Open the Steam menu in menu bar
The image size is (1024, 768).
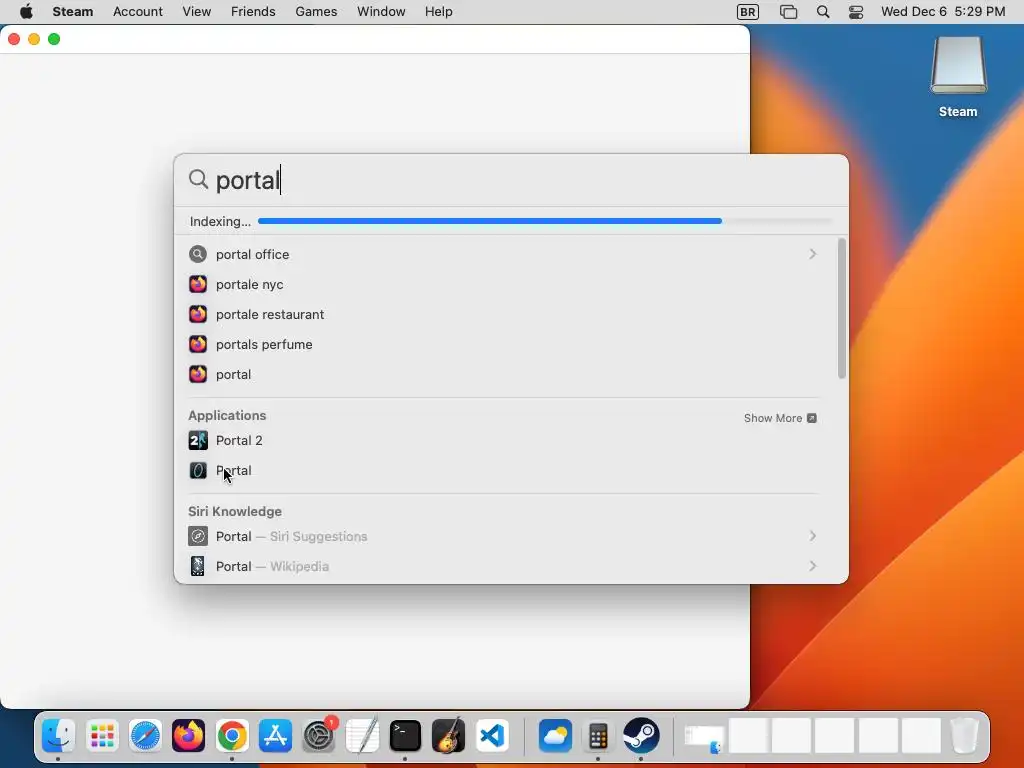coord(72,12)
